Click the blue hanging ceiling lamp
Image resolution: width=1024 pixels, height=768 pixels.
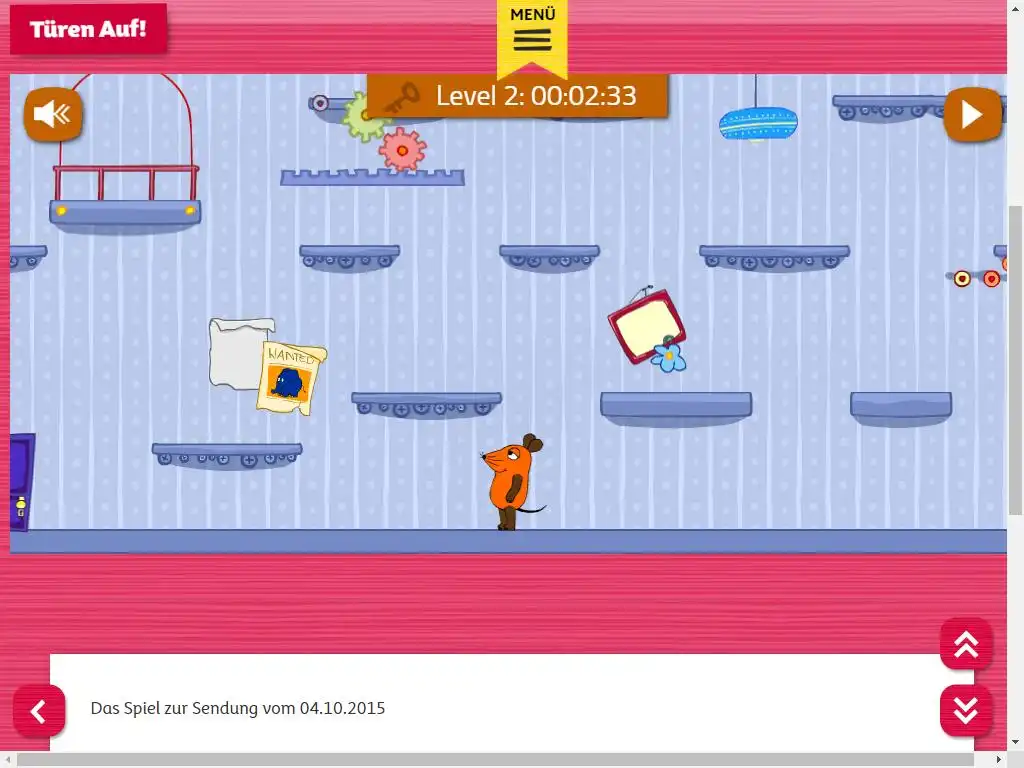(758, 123)
